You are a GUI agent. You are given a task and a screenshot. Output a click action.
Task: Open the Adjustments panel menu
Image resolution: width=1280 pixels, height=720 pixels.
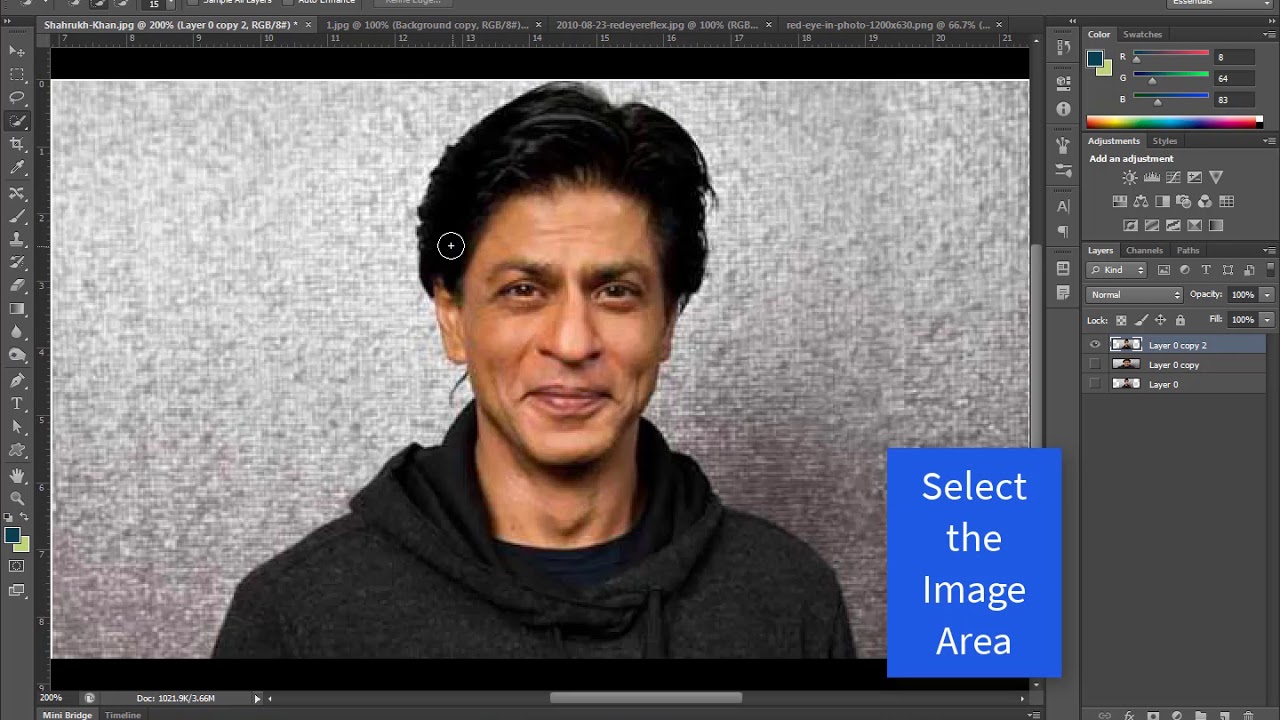1270,141
